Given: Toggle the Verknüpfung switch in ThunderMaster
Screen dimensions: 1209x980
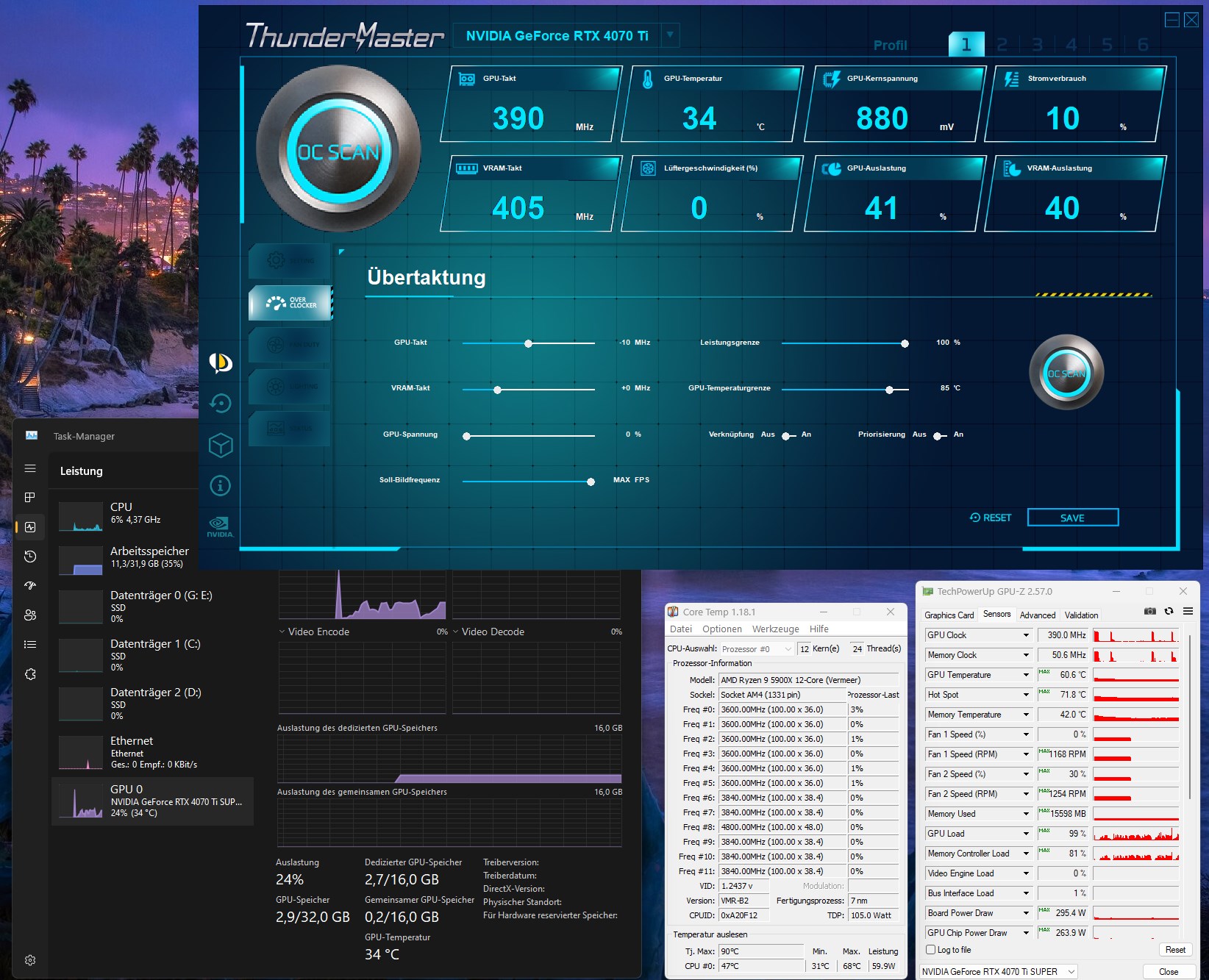Looking at the screenshot, I should 788,436.
